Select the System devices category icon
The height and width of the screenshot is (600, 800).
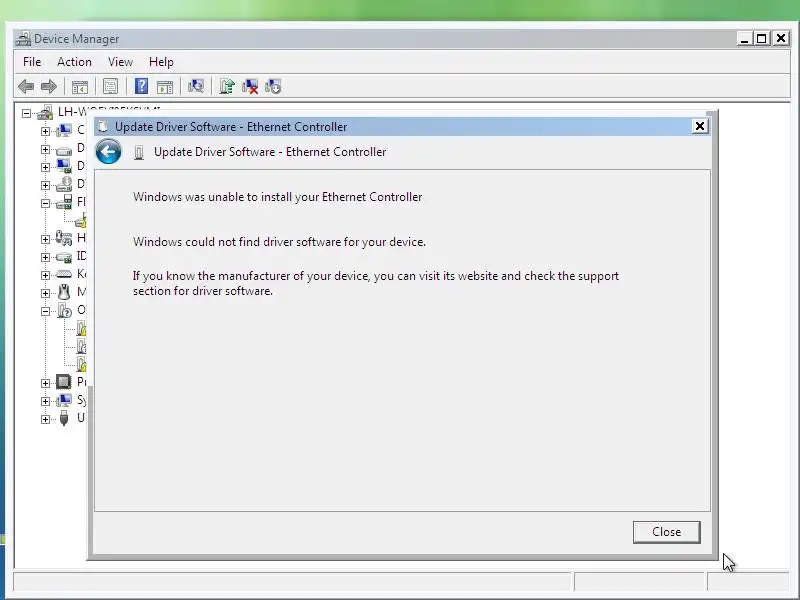pyautogui.click(x=64, y=400)
